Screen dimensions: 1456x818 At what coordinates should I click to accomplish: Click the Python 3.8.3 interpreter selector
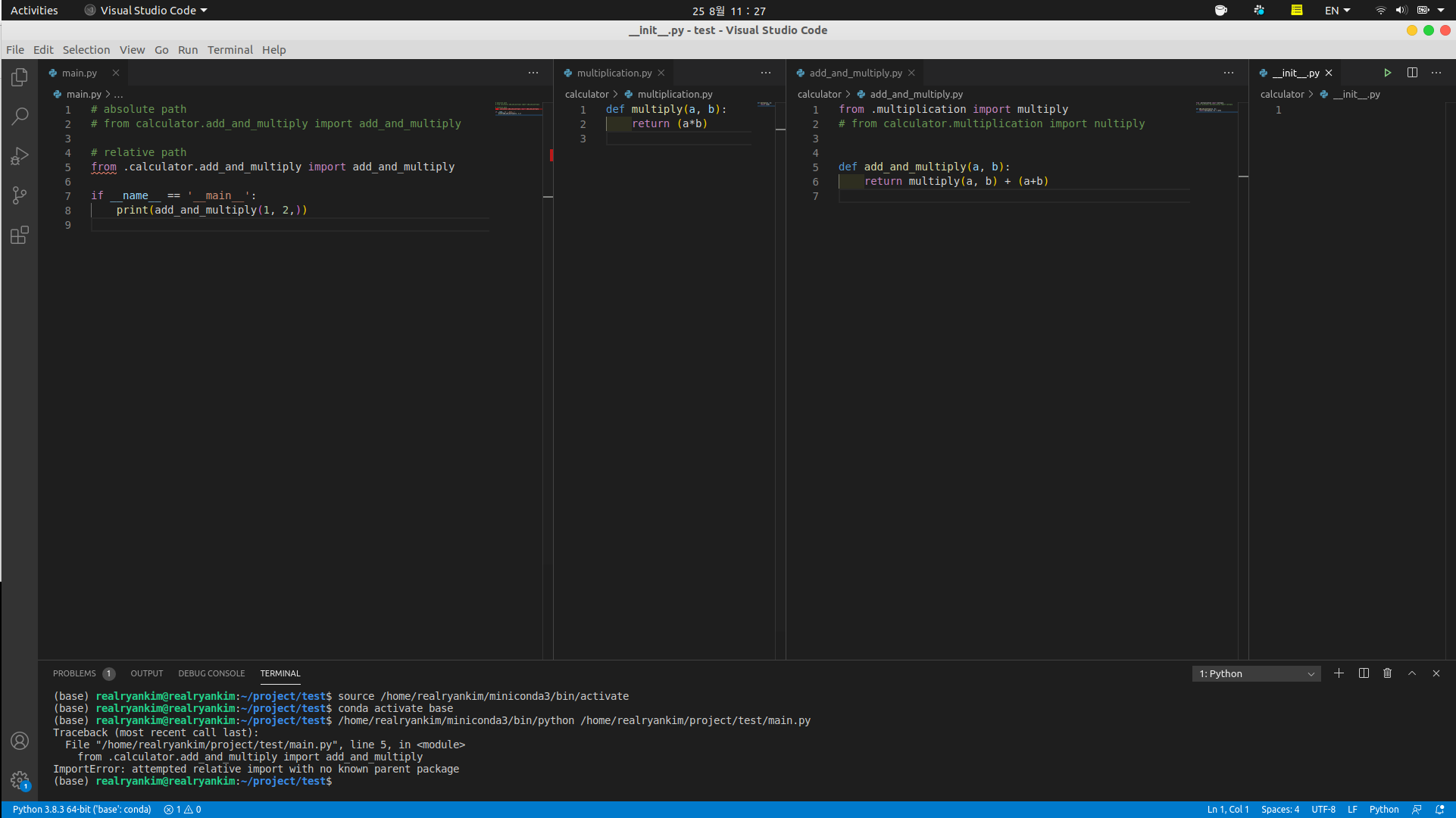[x=82, y=809]
